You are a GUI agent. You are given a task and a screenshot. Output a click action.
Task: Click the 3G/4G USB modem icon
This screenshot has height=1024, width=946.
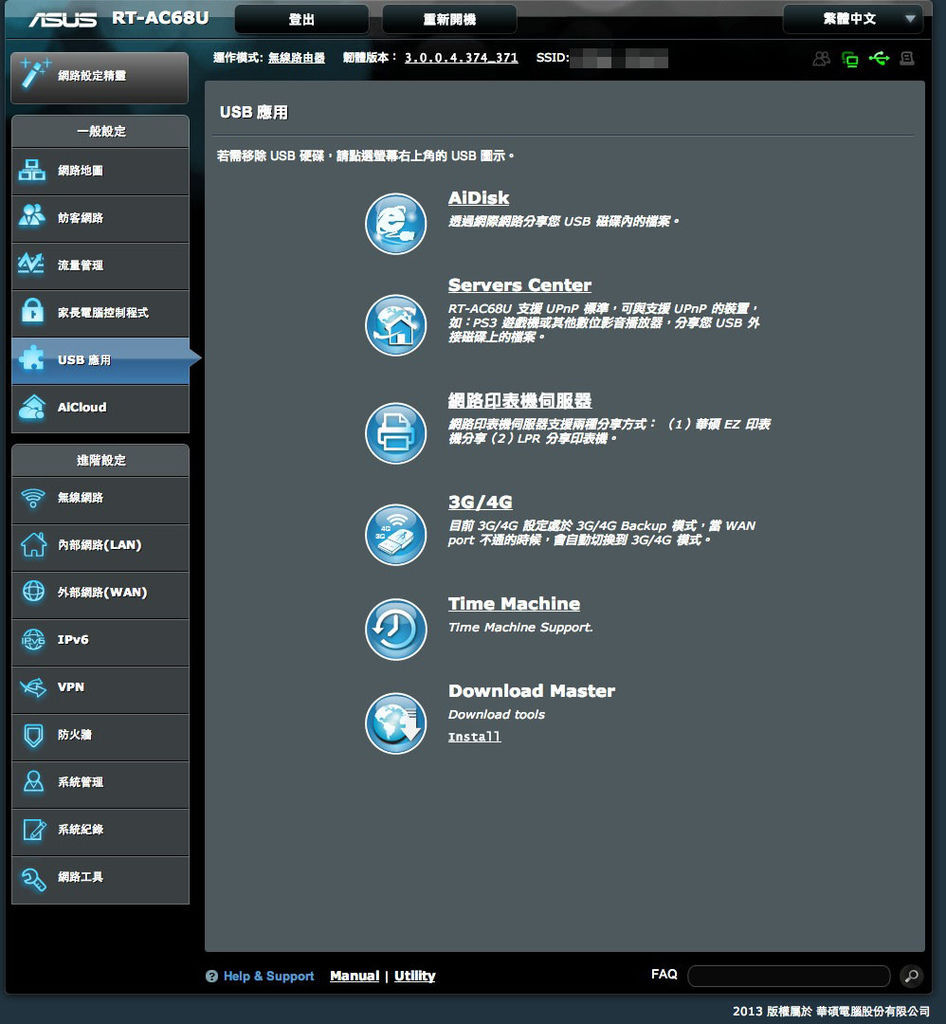pyautogui.click(x=396, y=534)
